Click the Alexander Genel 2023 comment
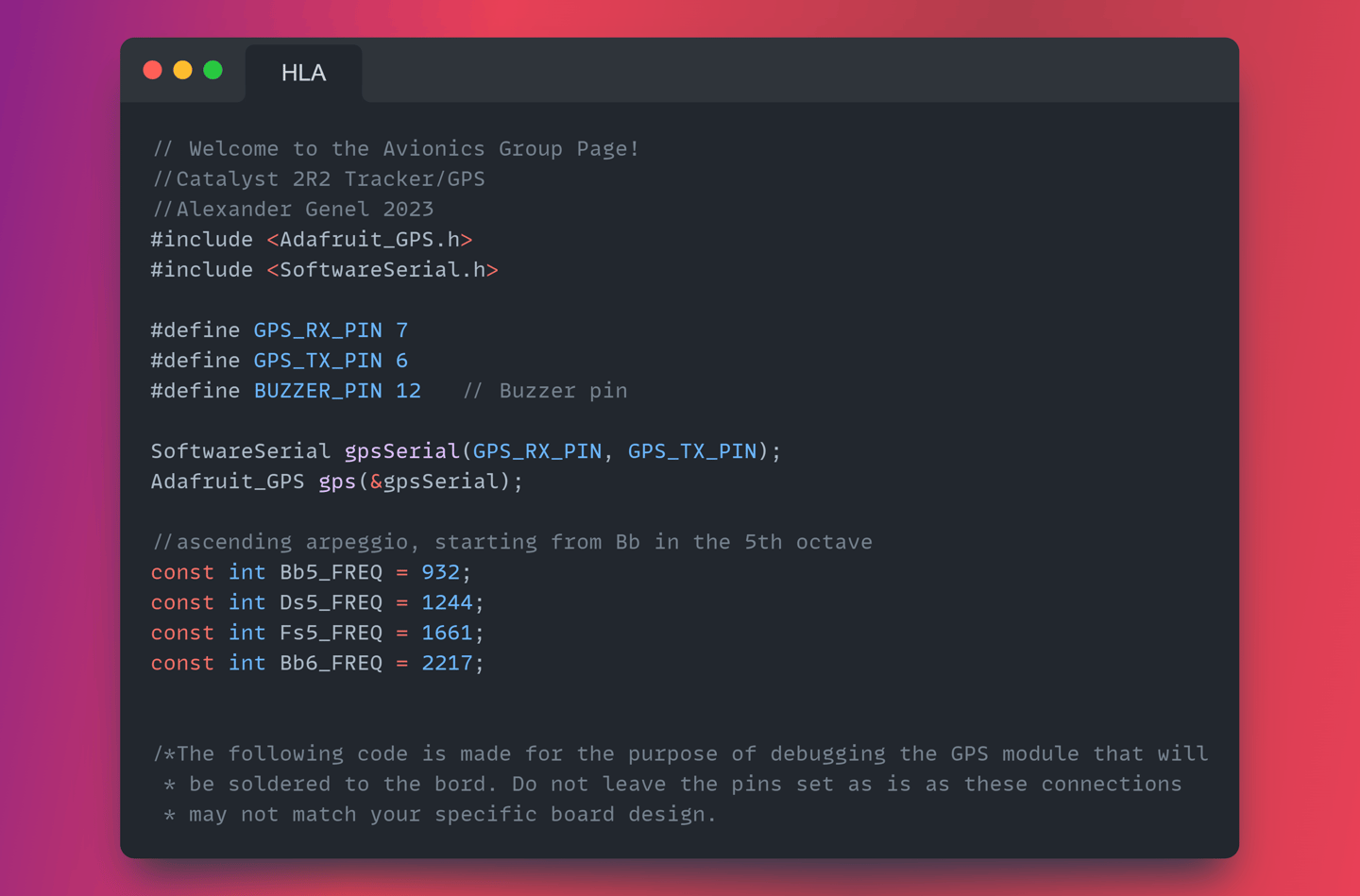The height and width of the screenshot is (896, 1360). tap(293, 210)
